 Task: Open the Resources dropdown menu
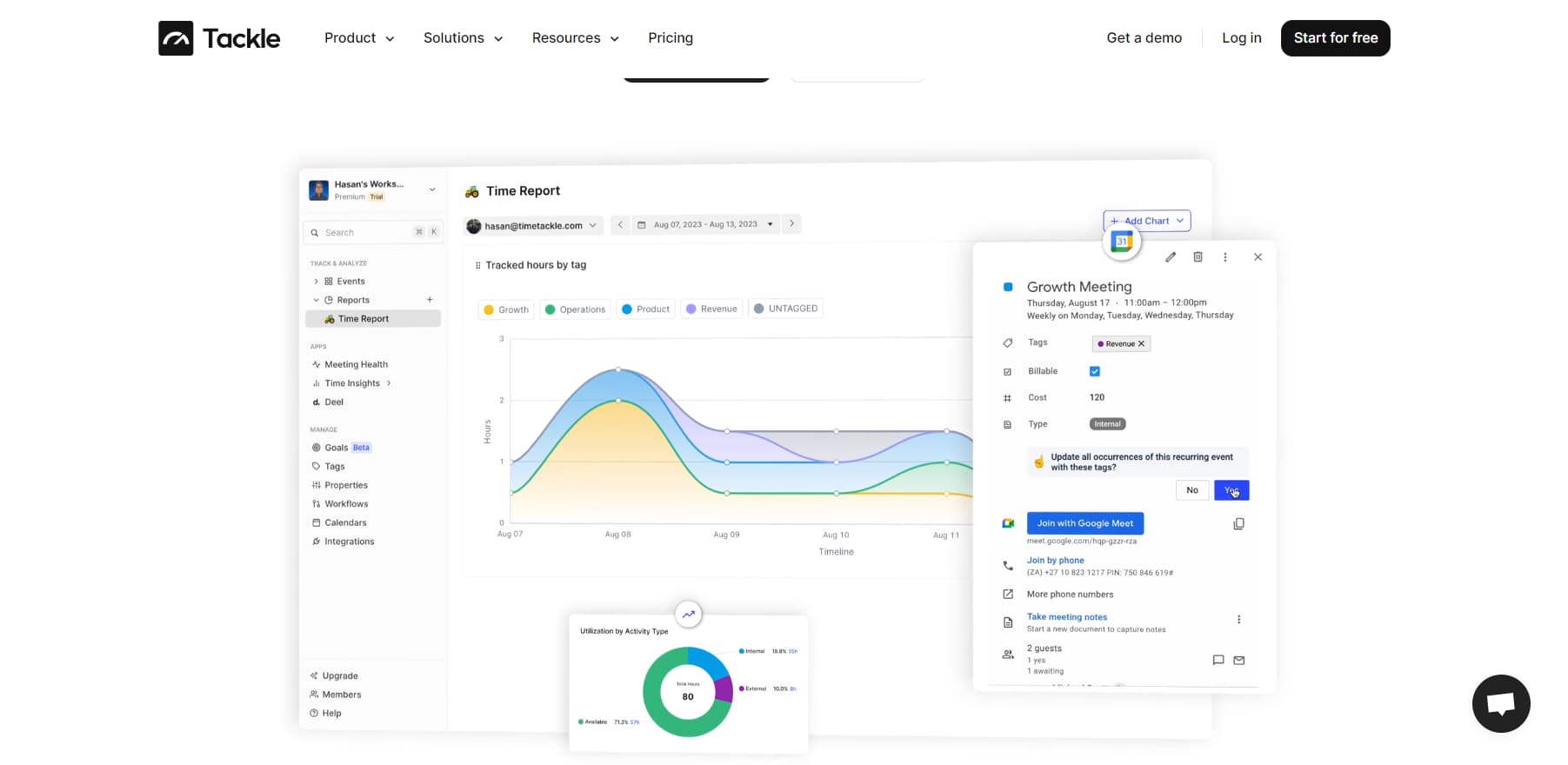click(575, 38)
